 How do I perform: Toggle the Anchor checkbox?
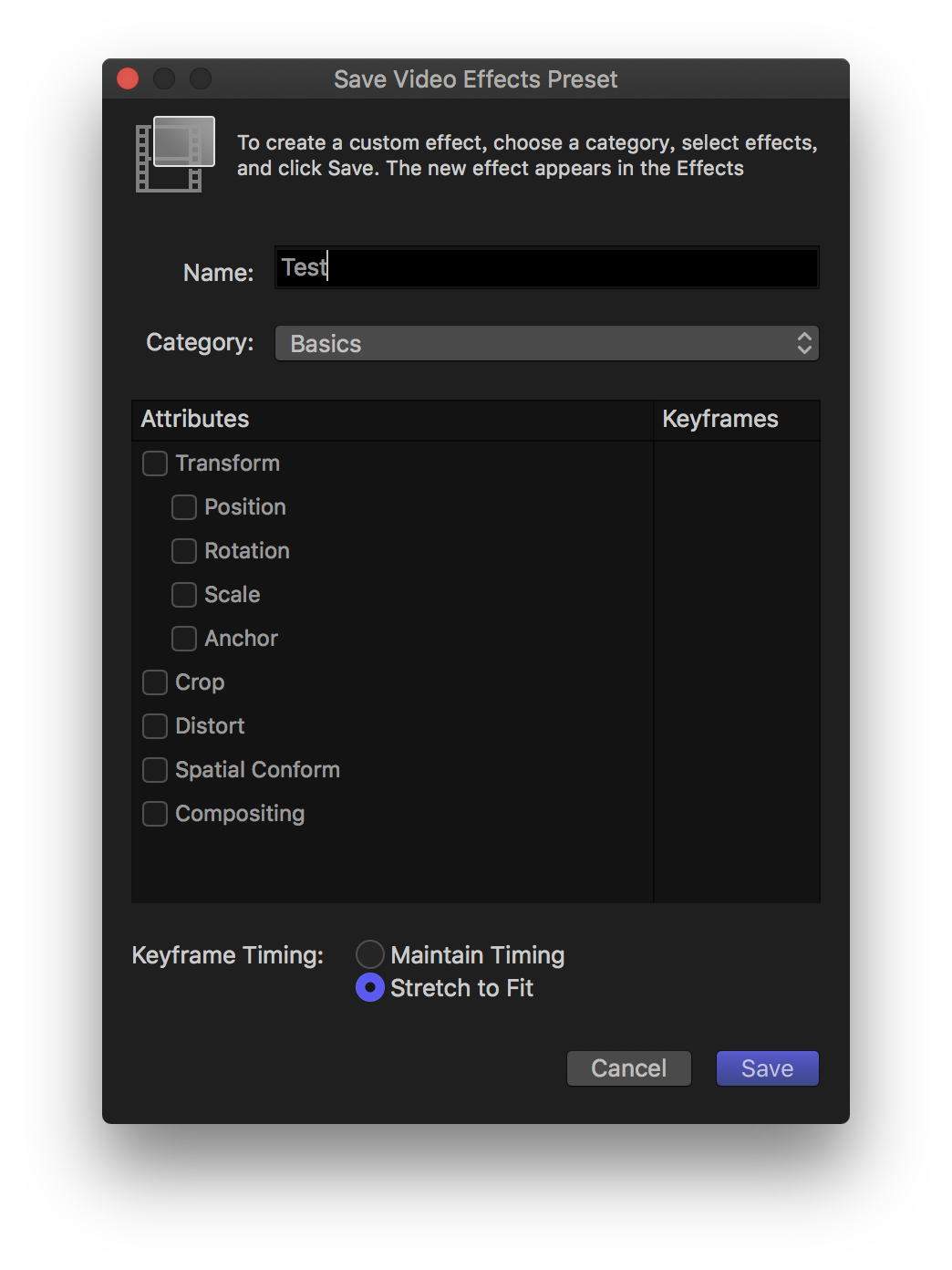click(x=184, y=639)
